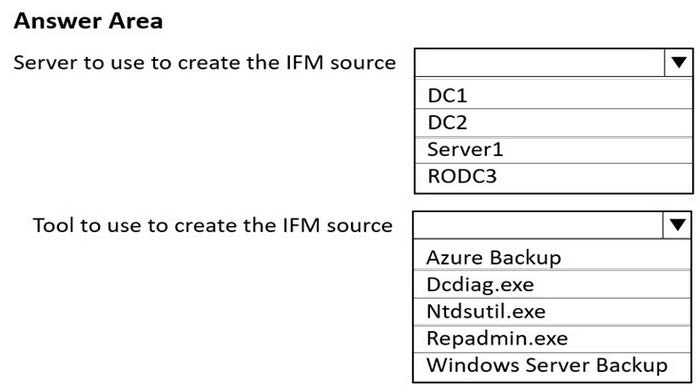
Task: Select Dcdiag.exe from the tool list
Action: click(552, 284)
